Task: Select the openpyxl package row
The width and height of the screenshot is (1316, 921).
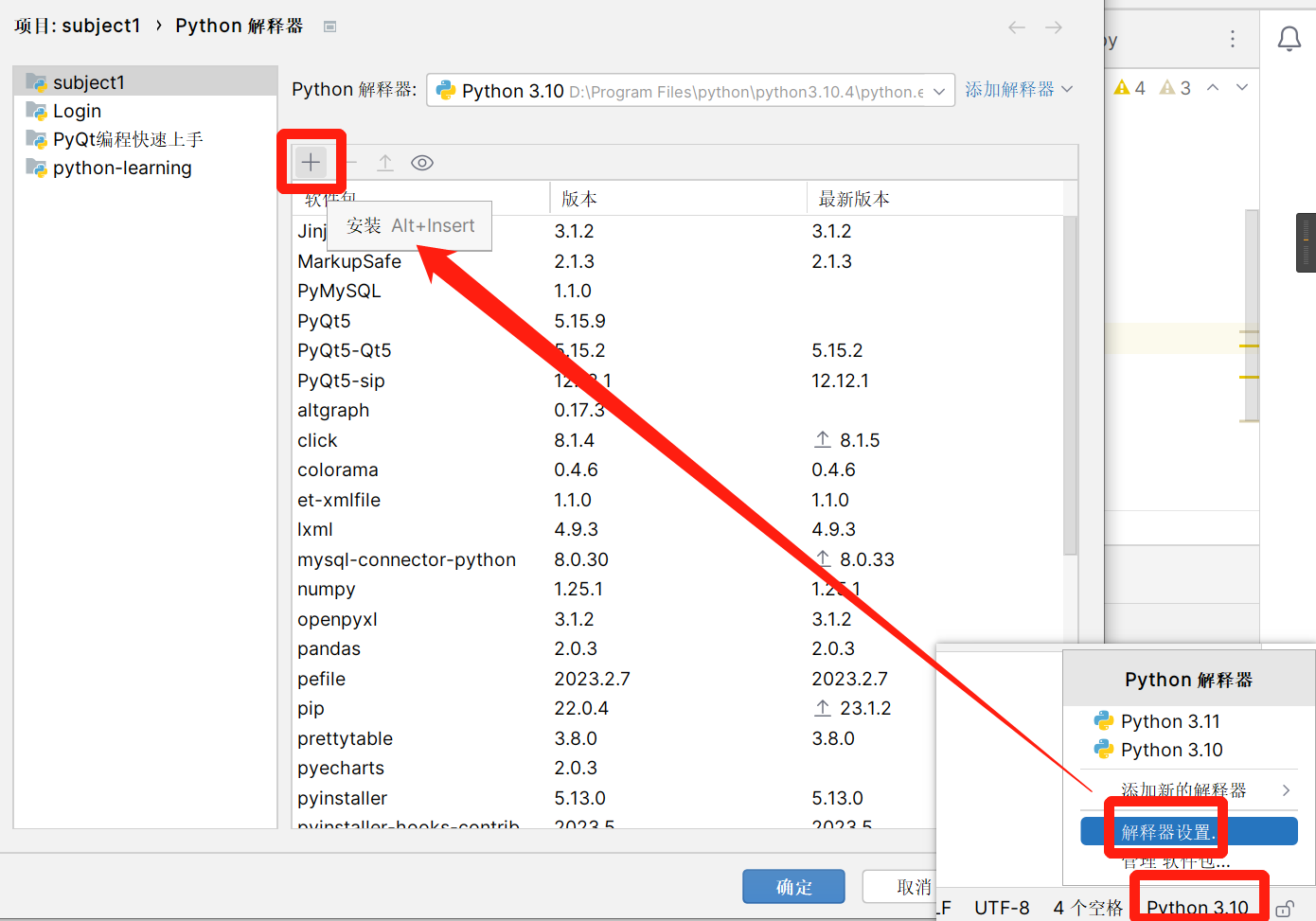Action: point(677,619)
